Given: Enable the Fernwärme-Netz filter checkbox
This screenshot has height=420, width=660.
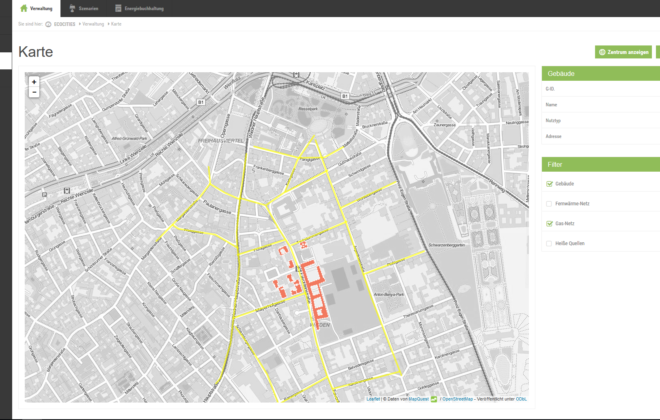Looking at the screenshot, I should (549, 204).
